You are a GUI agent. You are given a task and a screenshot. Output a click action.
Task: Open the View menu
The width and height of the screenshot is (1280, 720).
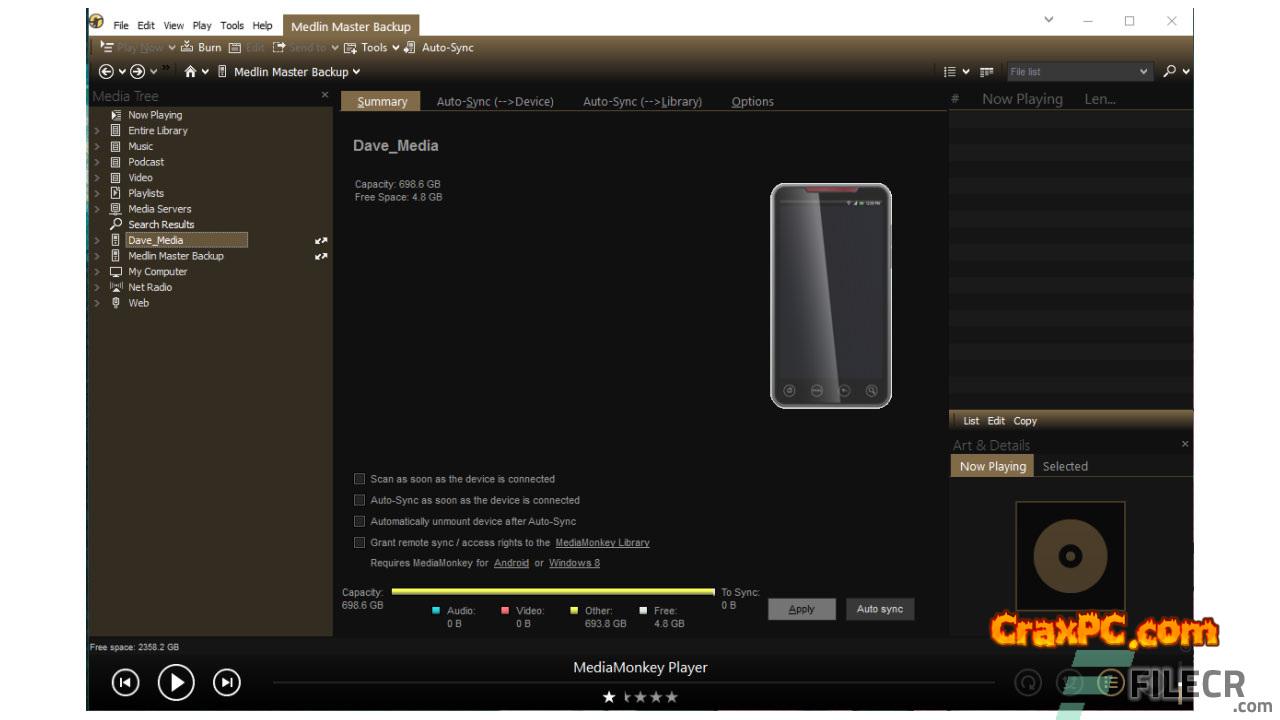tap(173, 25)
